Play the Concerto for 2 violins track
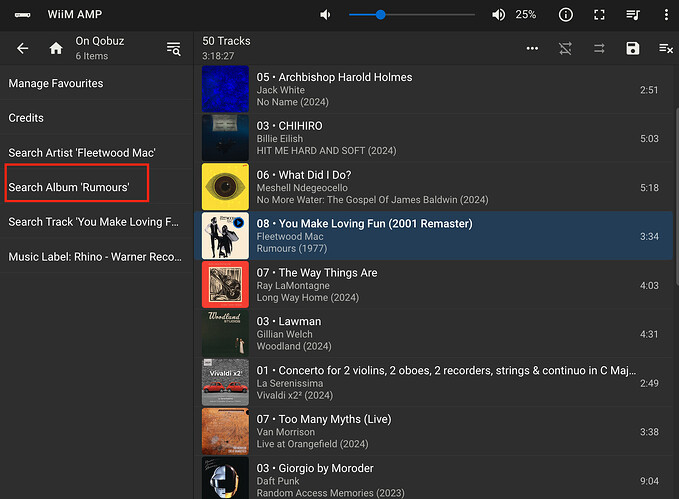 [x=433, y=383]
